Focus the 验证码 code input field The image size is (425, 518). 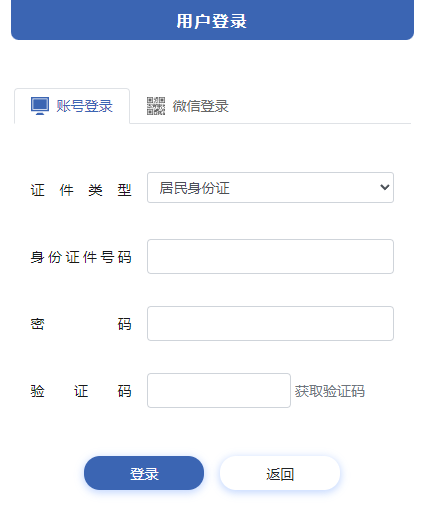pos(219,390)
